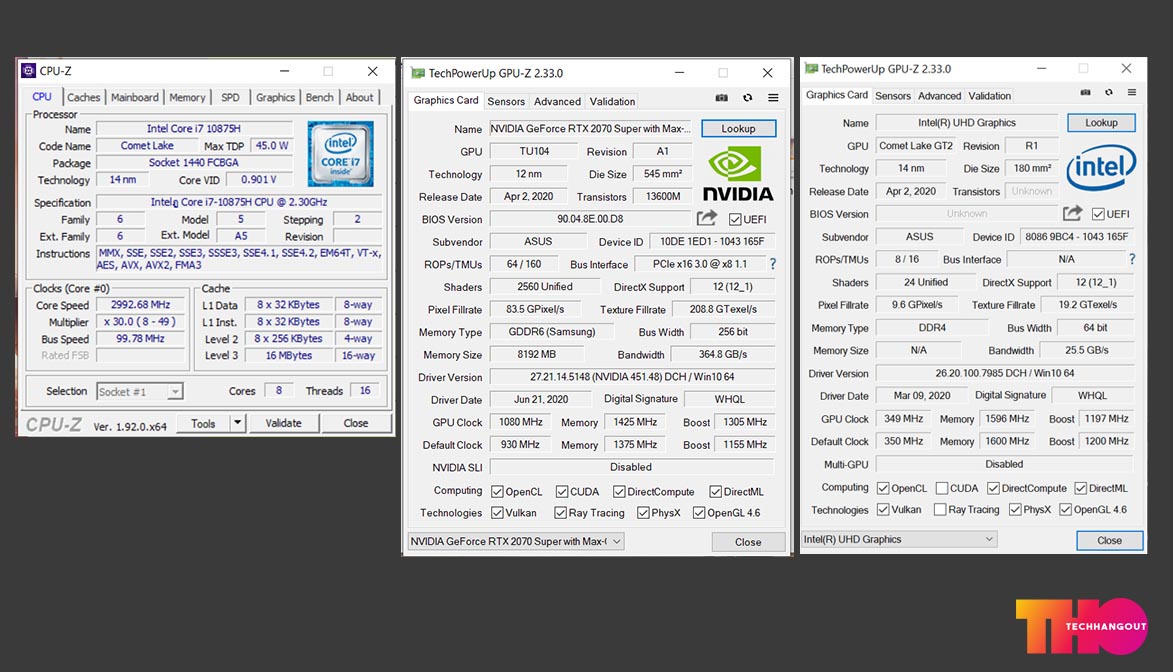Open the Intel(R) UHD Graphics GPU selector dropdown

point(899,539)
